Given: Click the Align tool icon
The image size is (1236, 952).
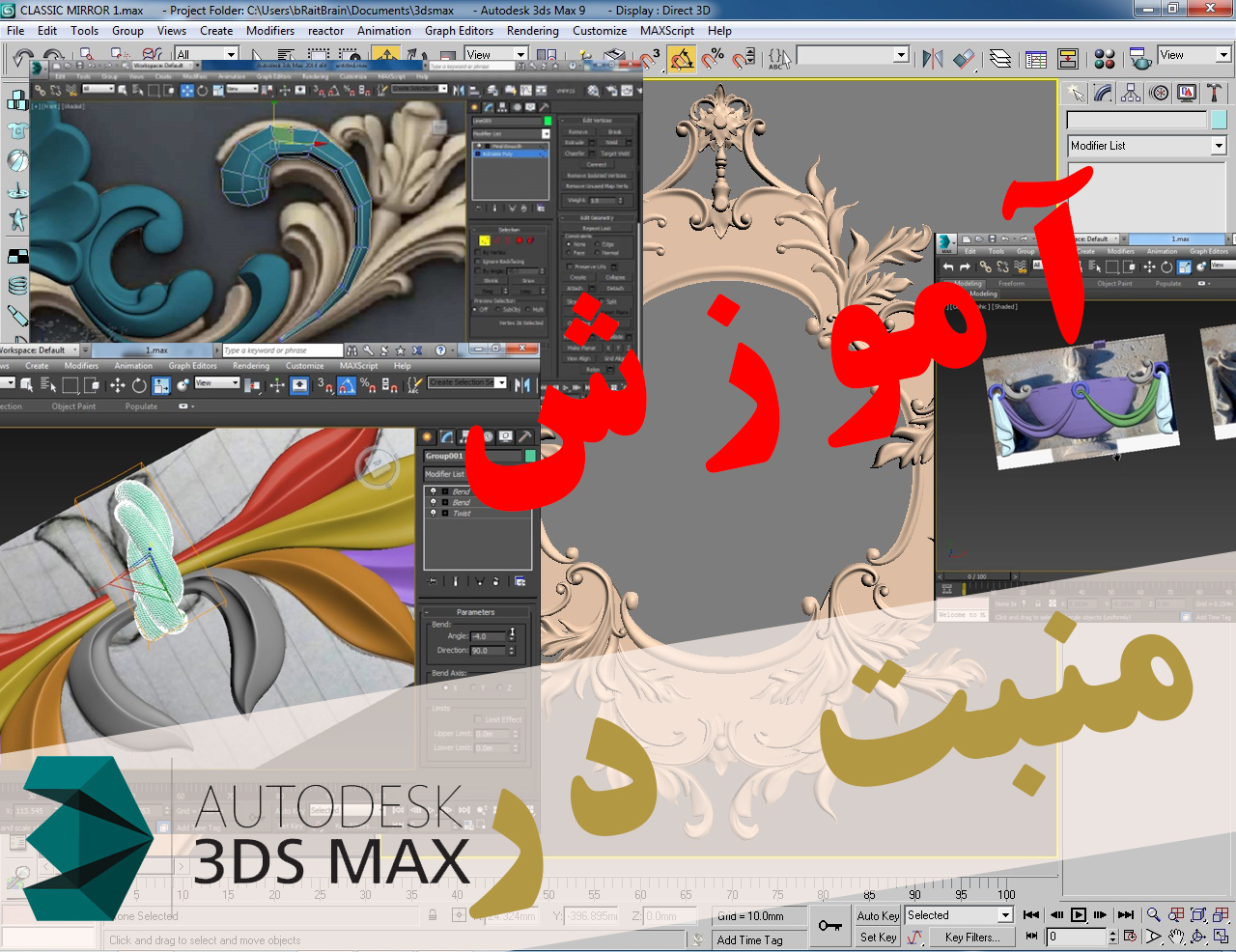Looking at the screenshot, I should (x=964, y=59).
